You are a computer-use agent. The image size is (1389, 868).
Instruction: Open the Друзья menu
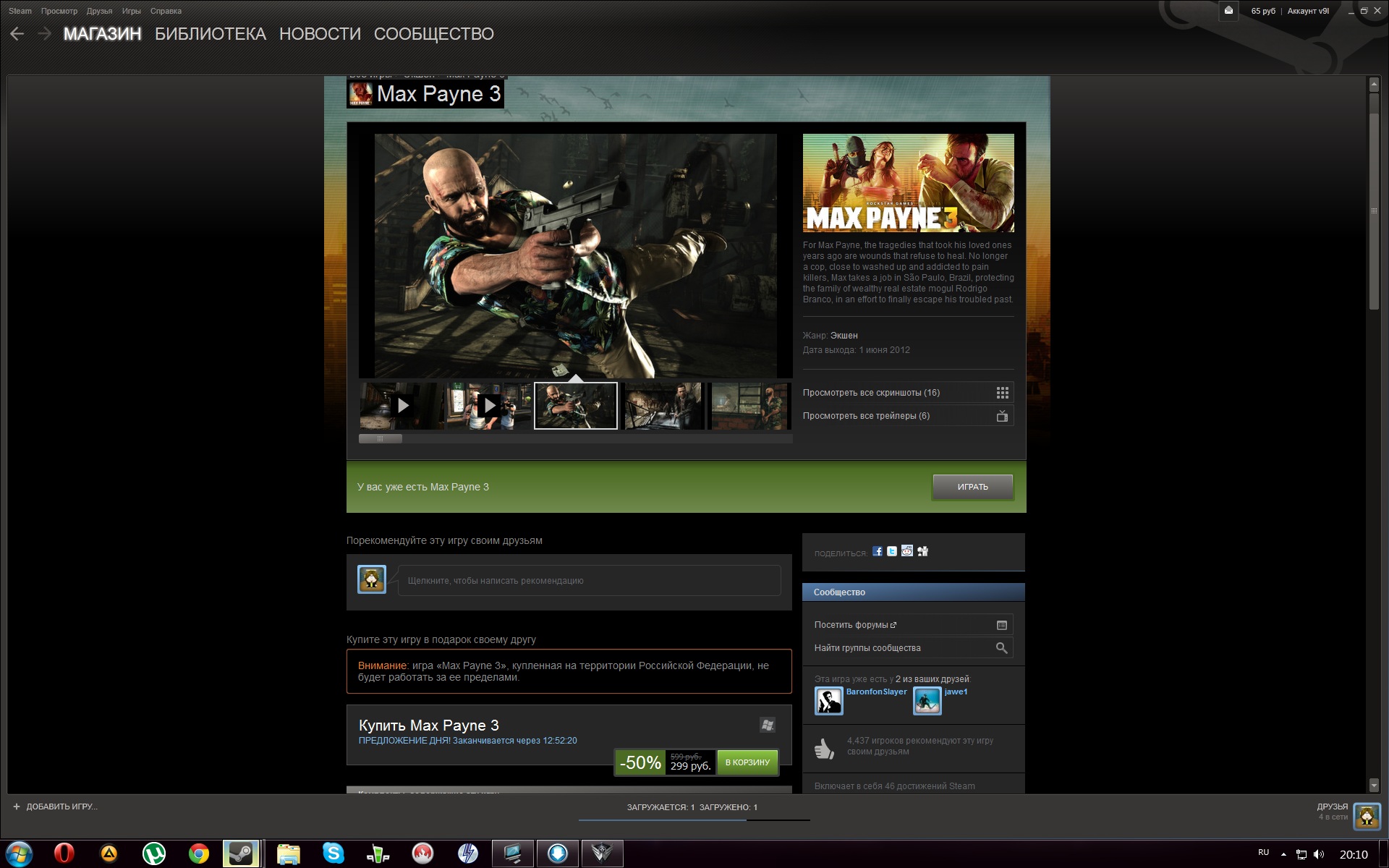[x=99, y=11]
